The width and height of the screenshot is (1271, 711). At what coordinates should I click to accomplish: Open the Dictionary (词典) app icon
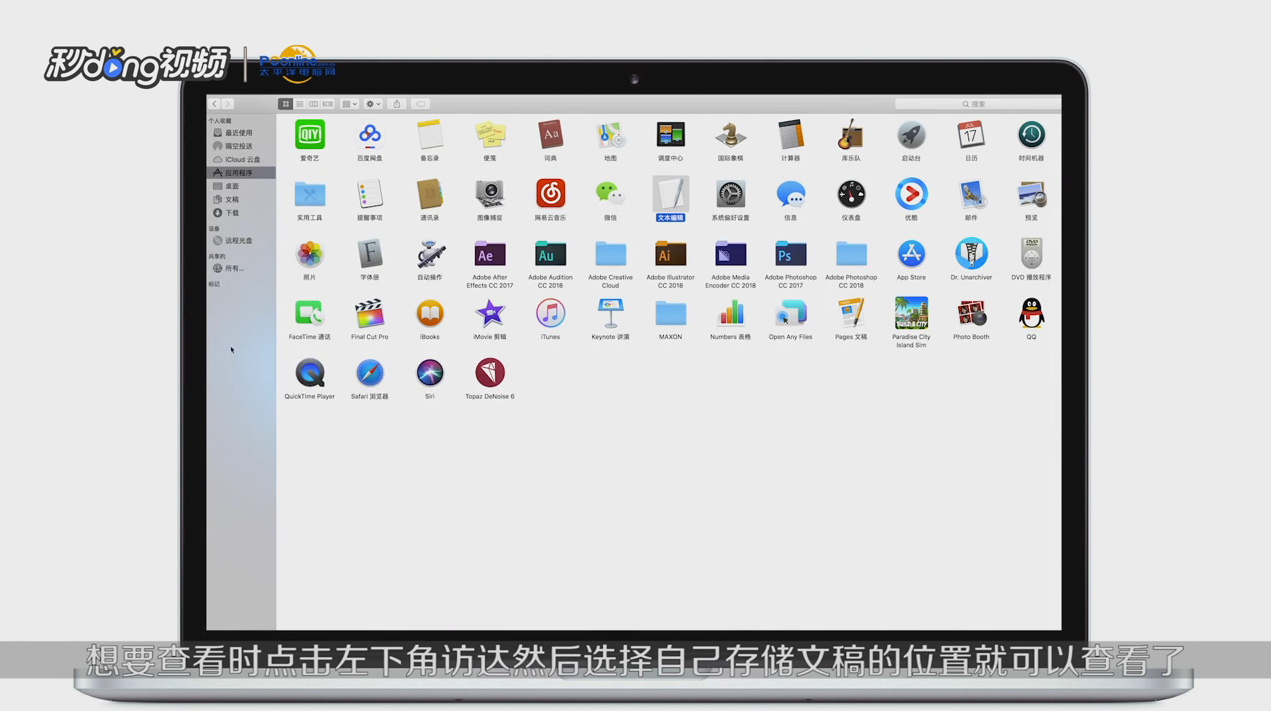[550, 135]
